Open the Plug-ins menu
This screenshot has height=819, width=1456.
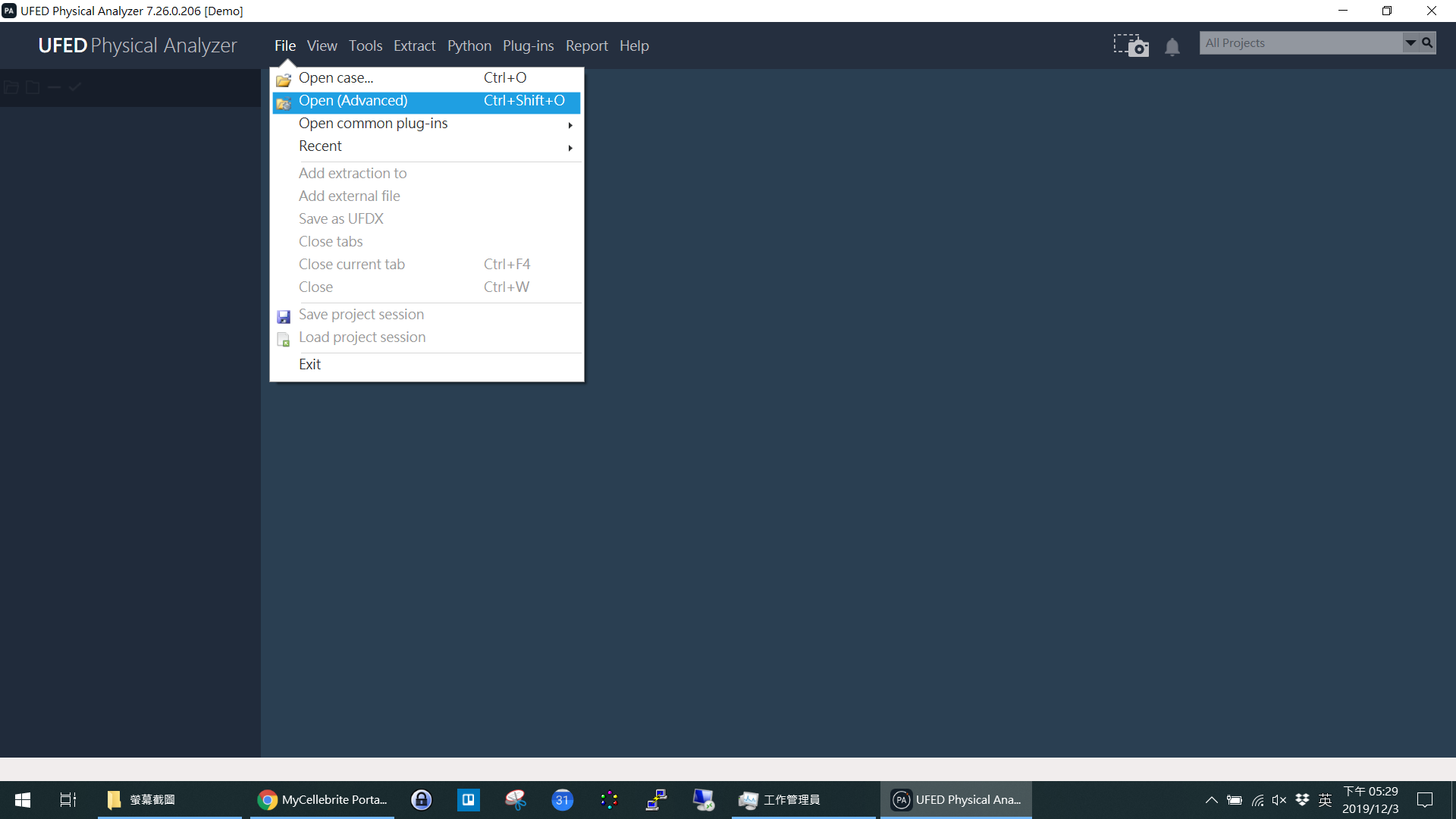coord(528,45)
